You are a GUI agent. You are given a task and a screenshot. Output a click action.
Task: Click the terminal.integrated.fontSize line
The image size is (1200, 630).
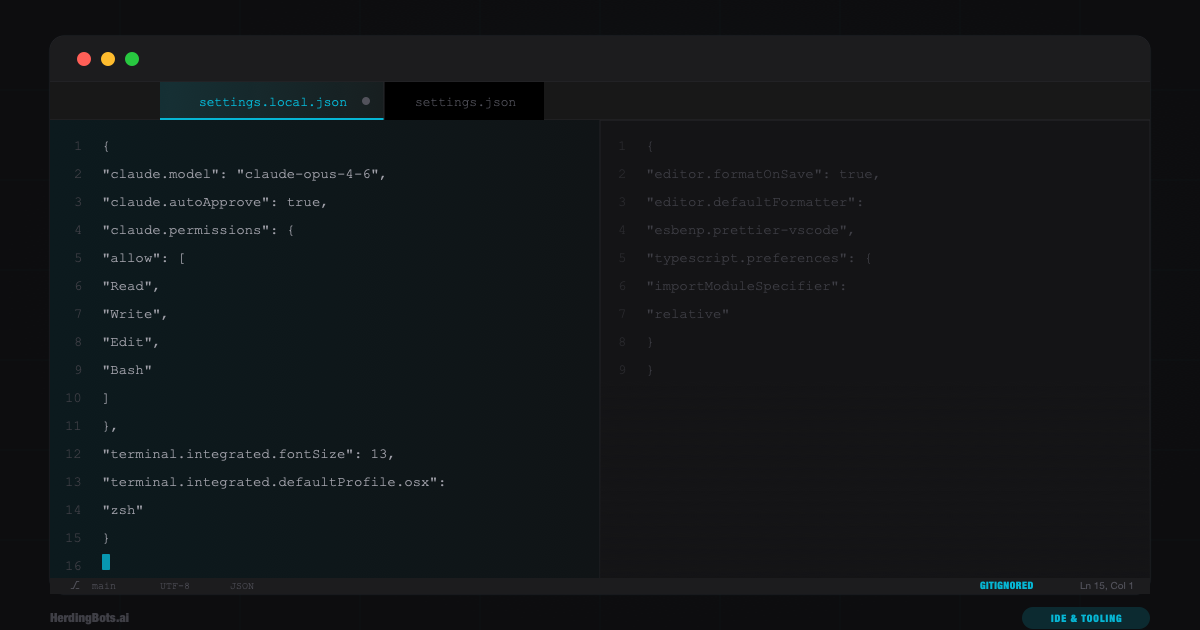[x=249, y=454]
